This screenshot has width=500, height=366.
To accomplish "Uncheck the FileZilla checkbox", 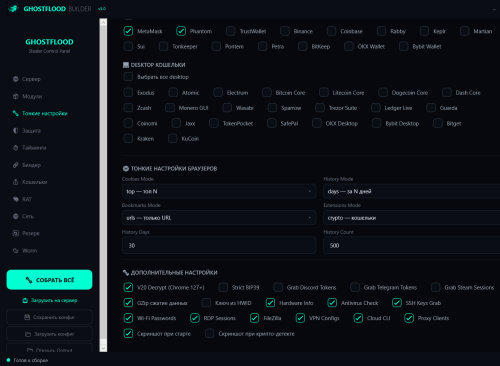I will pos(255,318).
